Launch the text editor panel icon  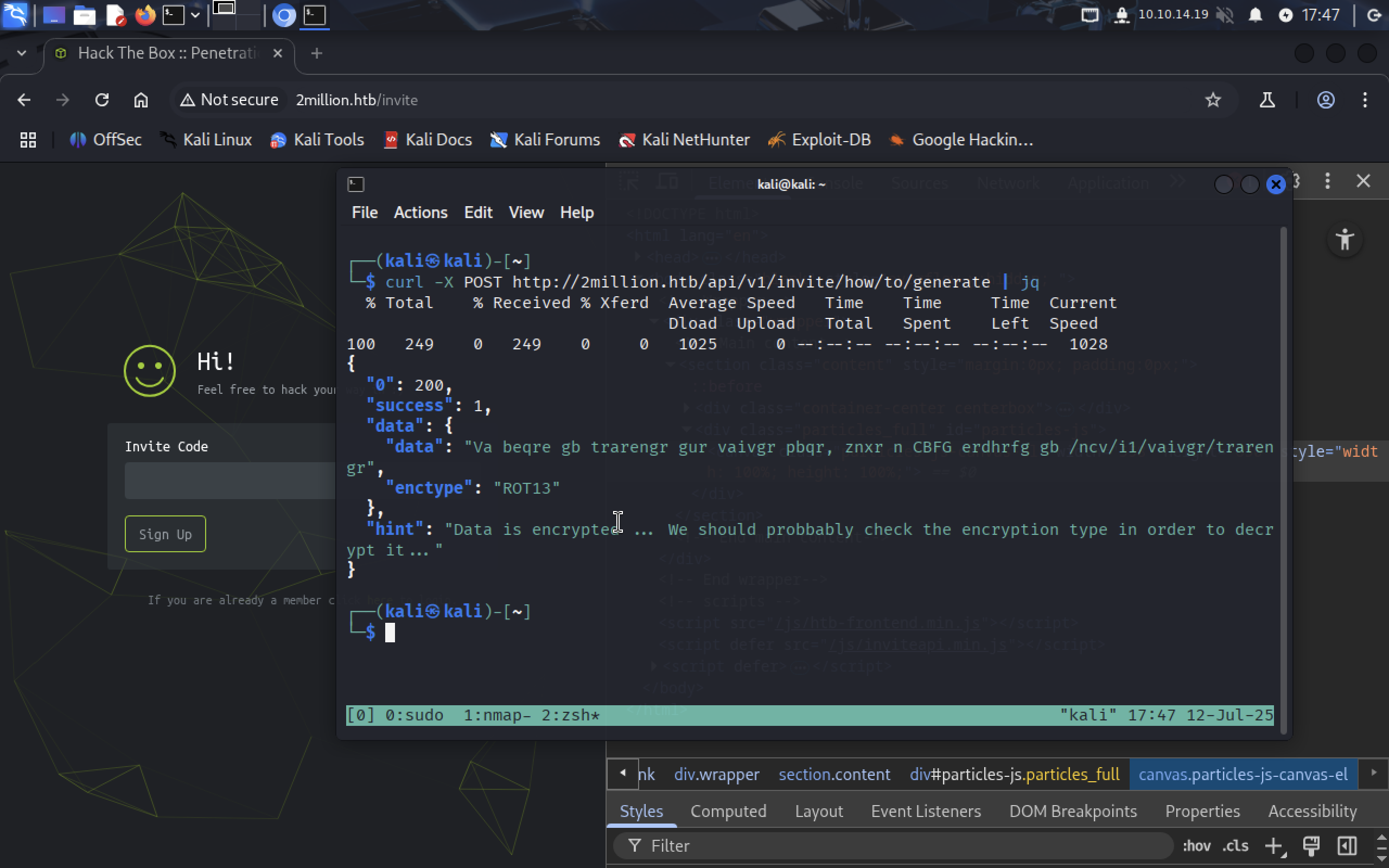click(116, 15)
